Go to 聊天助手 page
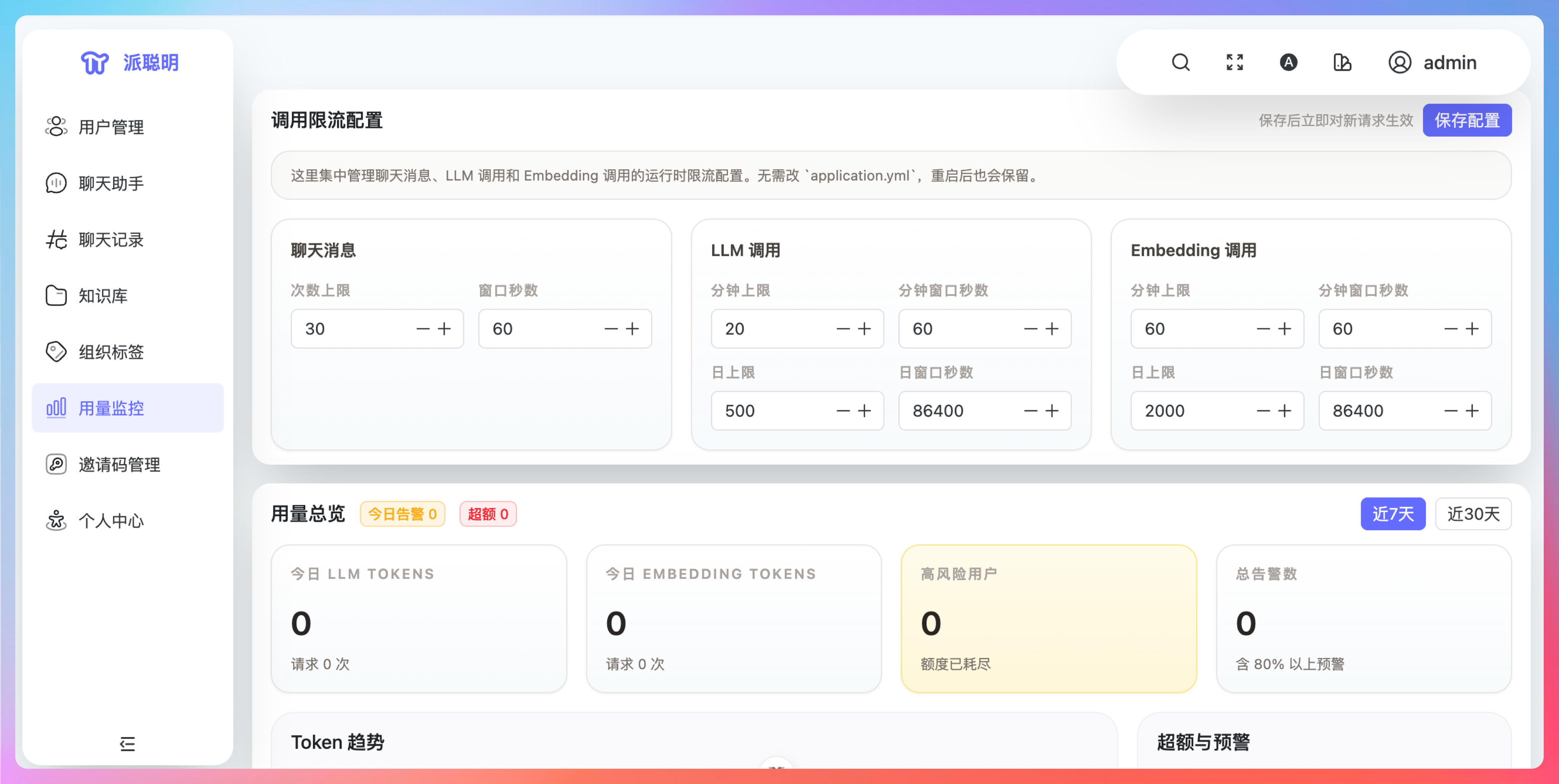This screenshot has height=784, width=1559. pyautogui.click(x=111, y=183)
